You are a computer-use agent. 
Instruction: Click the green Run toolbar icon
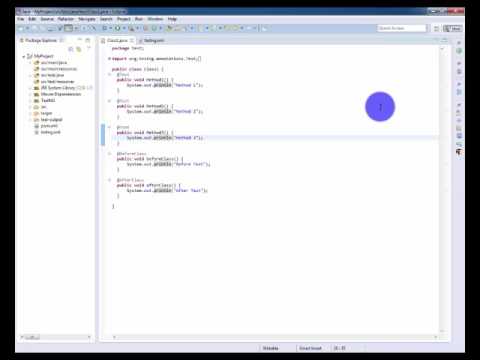coord(117,28)
